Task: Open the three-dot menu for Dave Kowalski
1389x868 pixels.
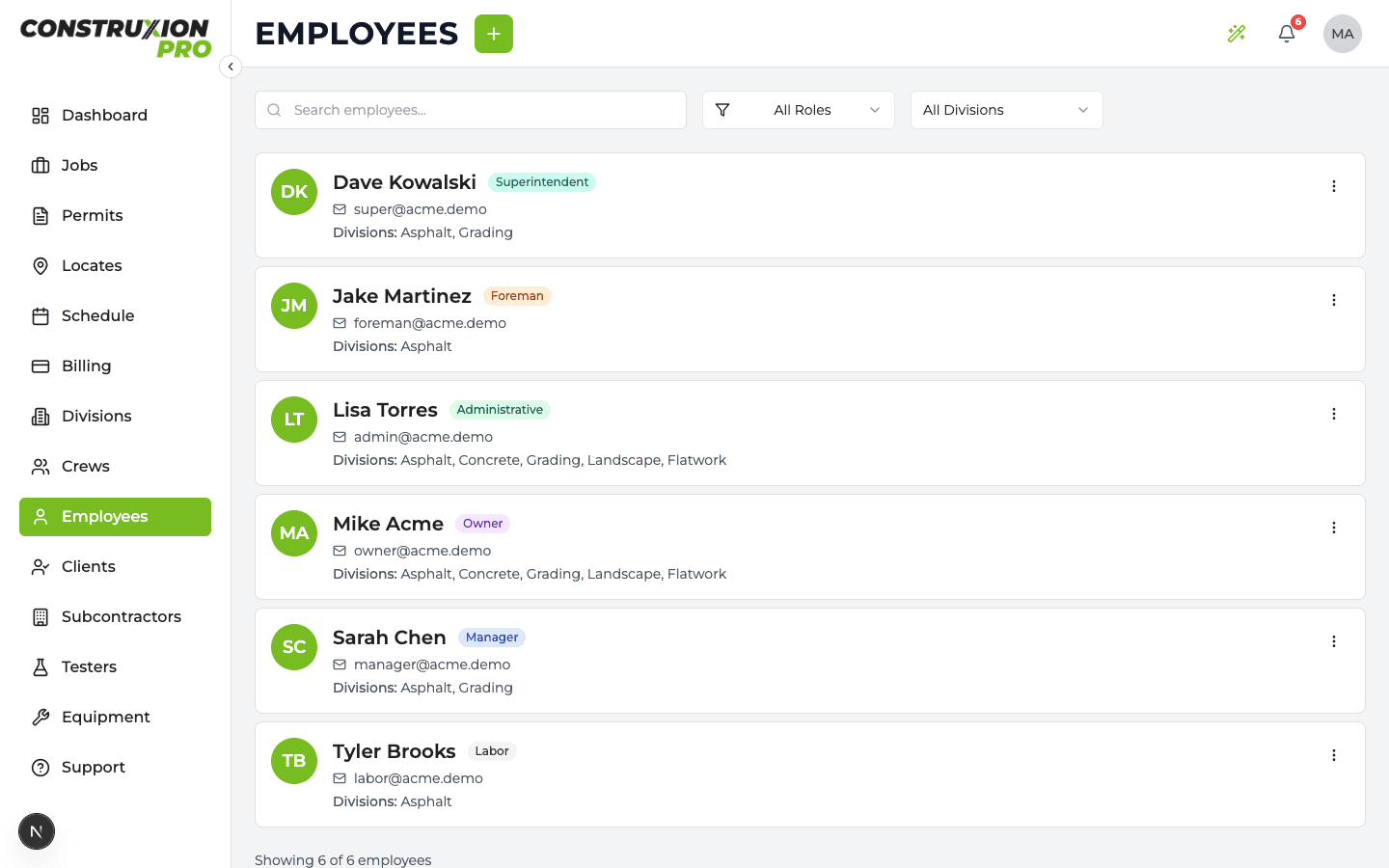Action: tap(1334, 186)
